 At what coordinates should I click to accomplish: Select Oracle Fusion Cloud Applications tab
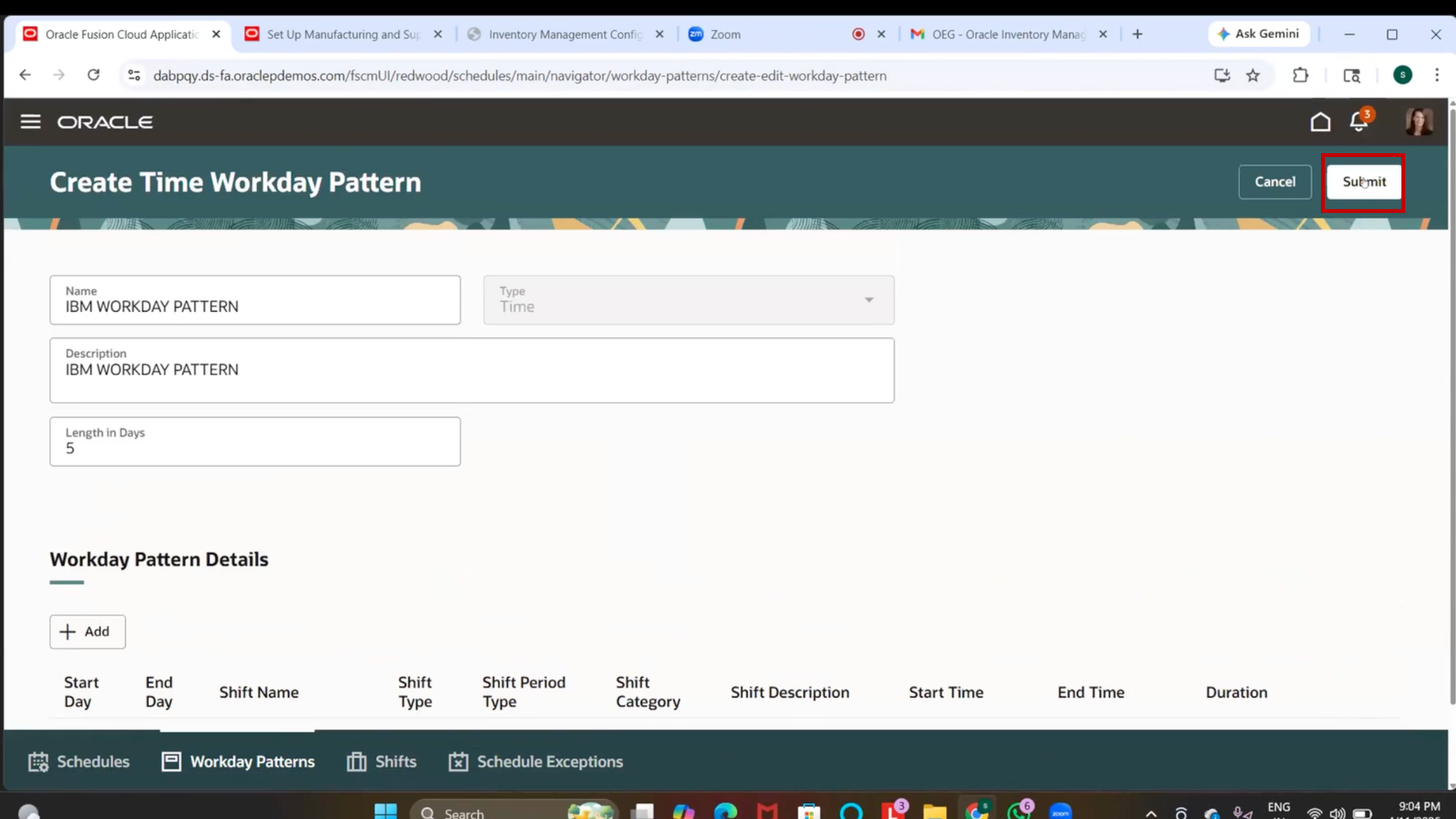121,34
